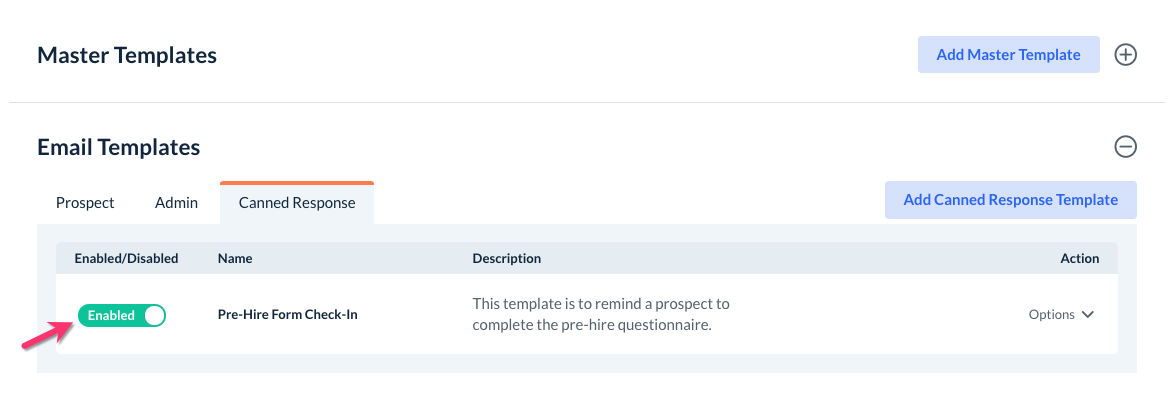This screenshot has width=1173, height=408.
Task: Click the Pre-Hire Form Check-In template name
Action: 287,315
